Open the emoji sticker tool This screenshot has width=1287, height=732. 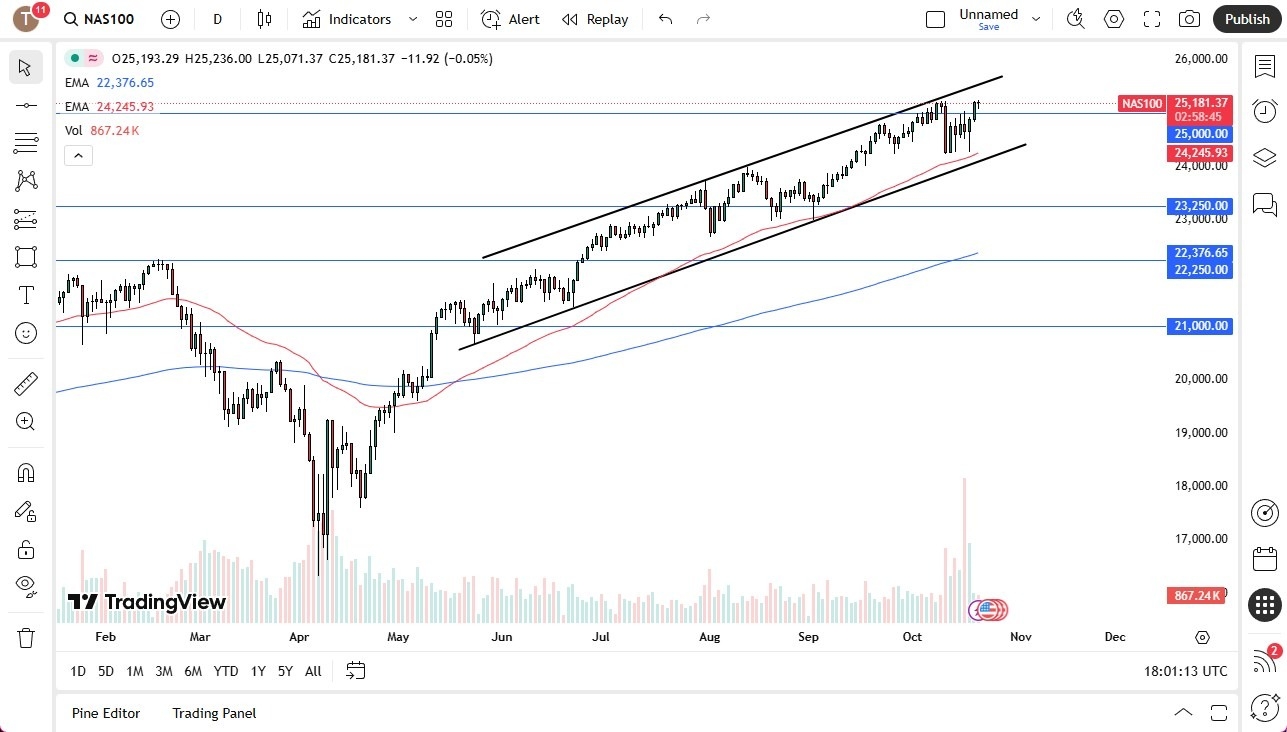pyautogui.click(x=26, y=332)
